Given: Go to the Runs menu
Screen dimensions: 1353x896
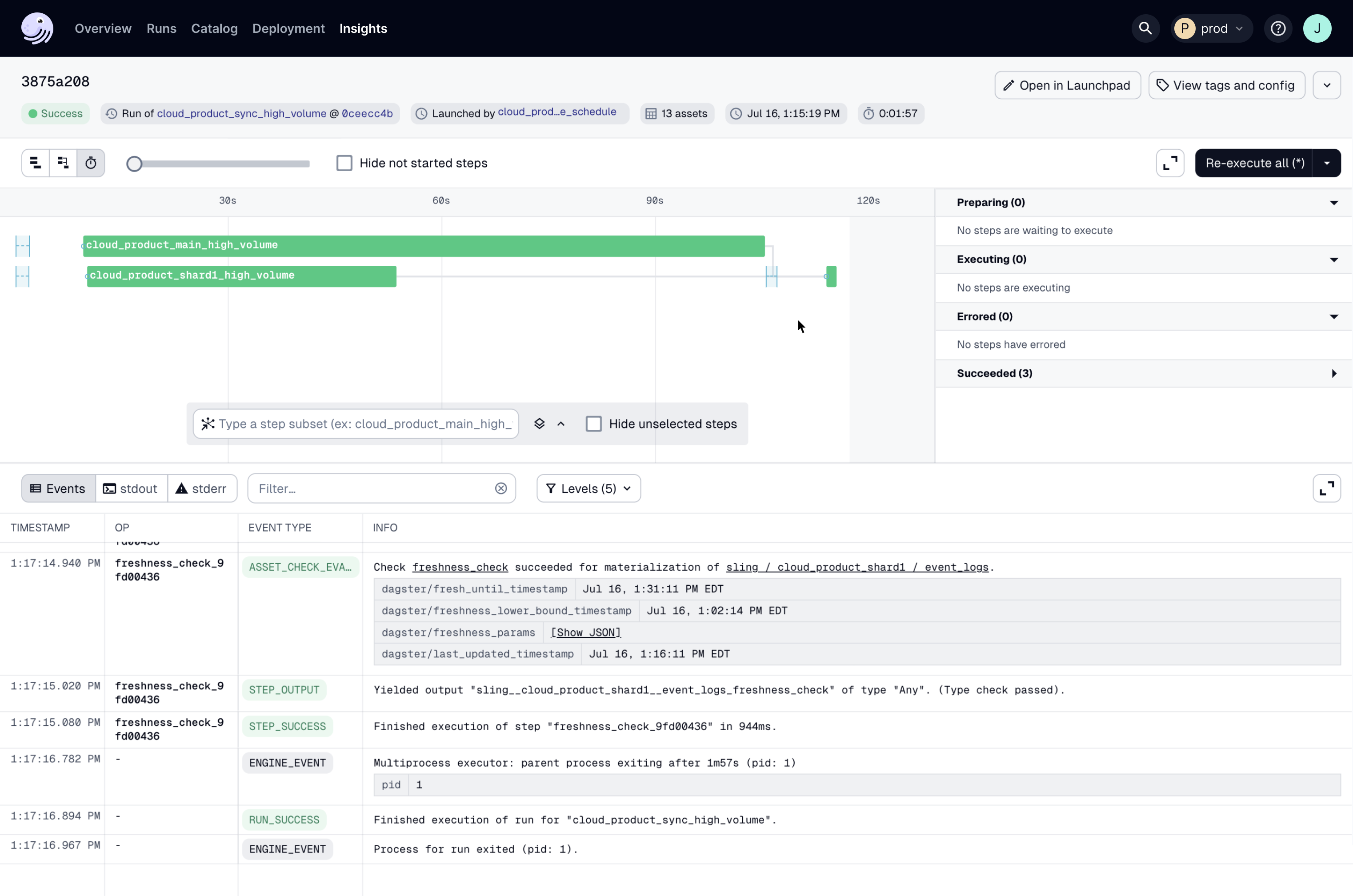Looking at the screenshot, I should pos(161,28).
